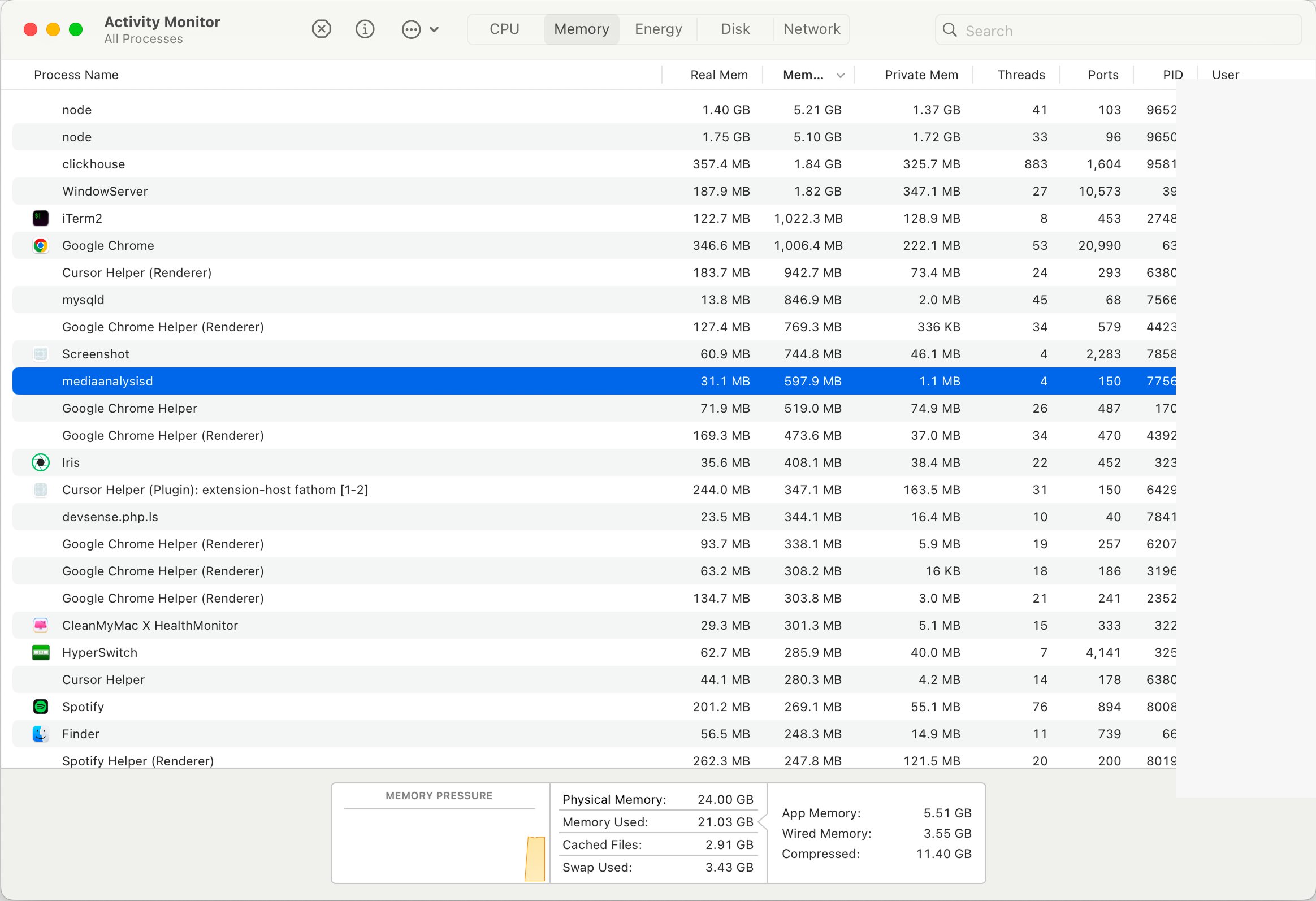Click the Physical Memory 24.00 GB value
This screenshot has height=901, width=1316.
tap(725, 799)
